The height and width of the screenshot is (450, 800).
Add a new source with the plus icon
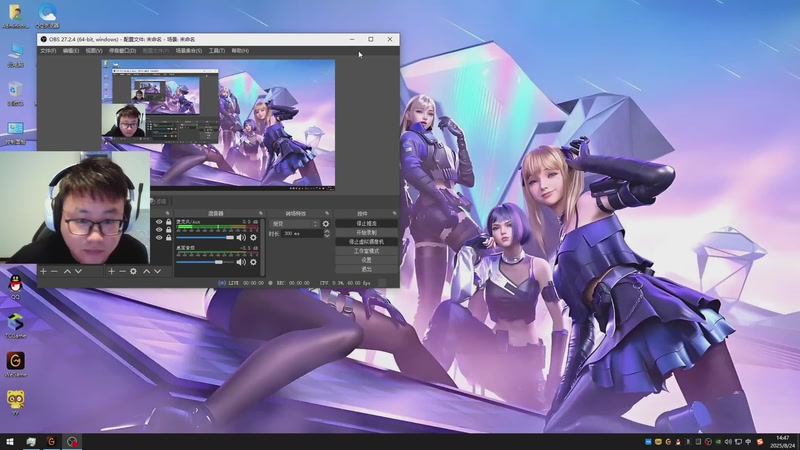(111, 271)
